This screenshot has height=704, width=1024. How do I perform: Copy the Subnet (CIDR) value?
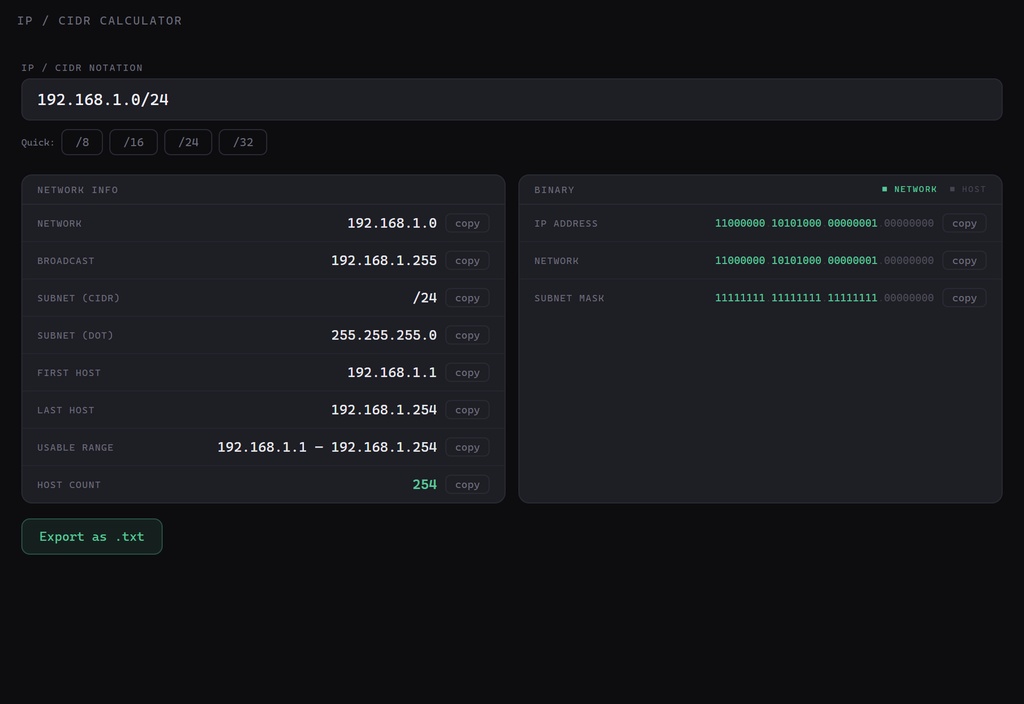point(467,298)
